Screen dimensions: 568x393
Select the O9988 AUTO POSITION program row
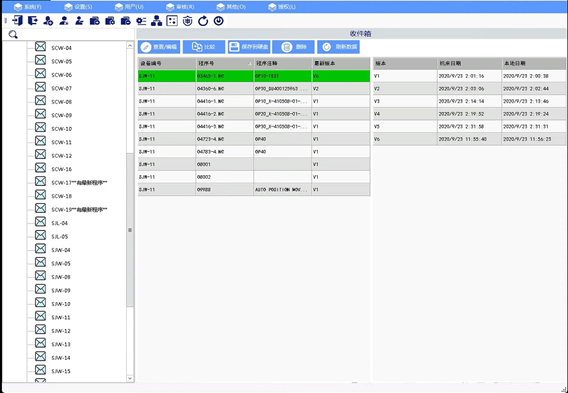point(254,189)
